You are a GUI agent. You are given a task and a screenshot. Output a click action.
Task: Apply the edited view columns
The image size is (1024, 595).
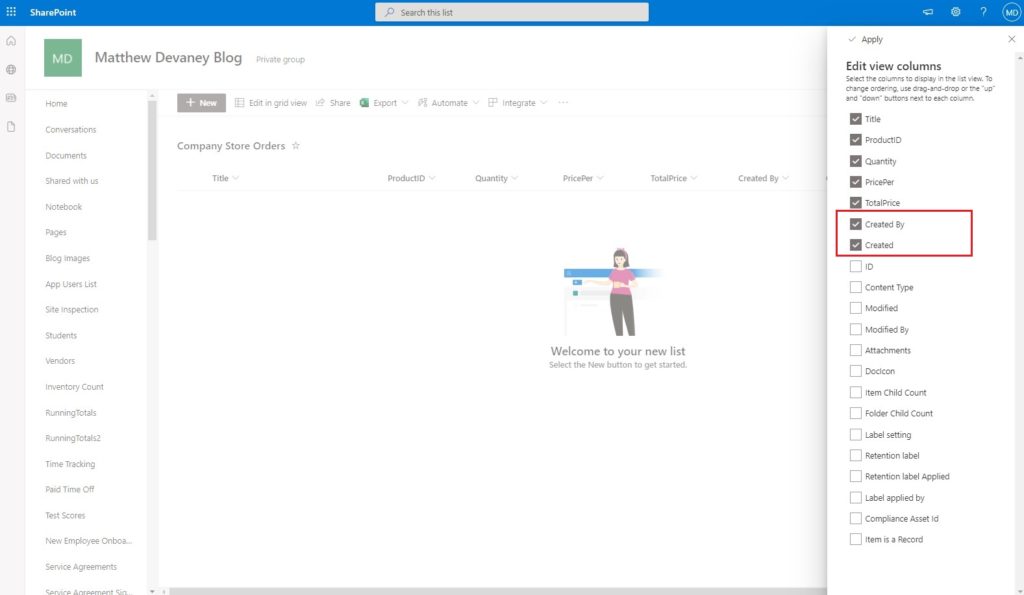[868, 39]
